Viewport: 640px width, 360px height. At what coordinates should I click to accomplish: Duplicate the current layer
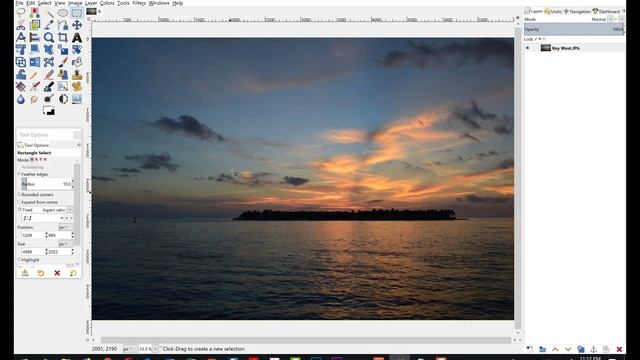580,349
